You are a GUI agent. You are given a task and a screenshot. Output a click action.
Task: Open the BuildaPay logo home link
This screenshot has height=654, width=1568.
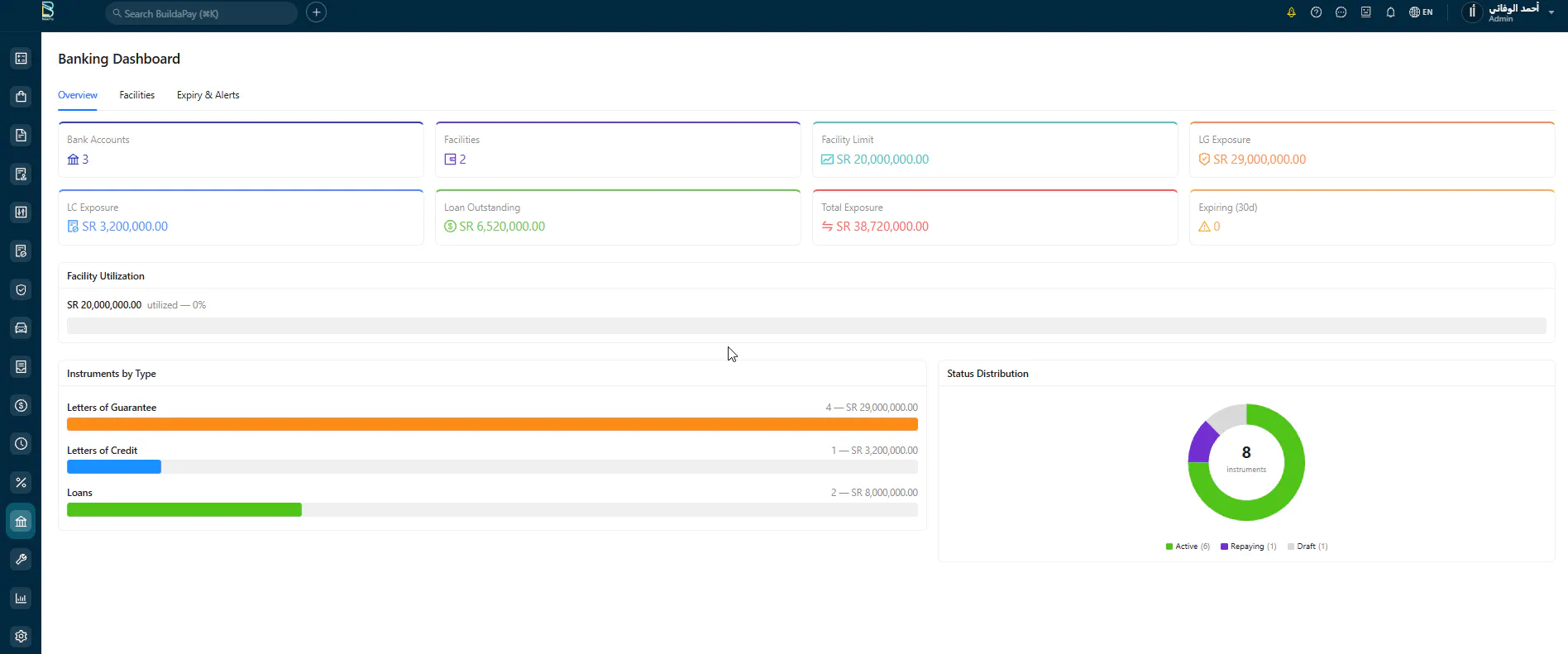click(x=48, y=11)
